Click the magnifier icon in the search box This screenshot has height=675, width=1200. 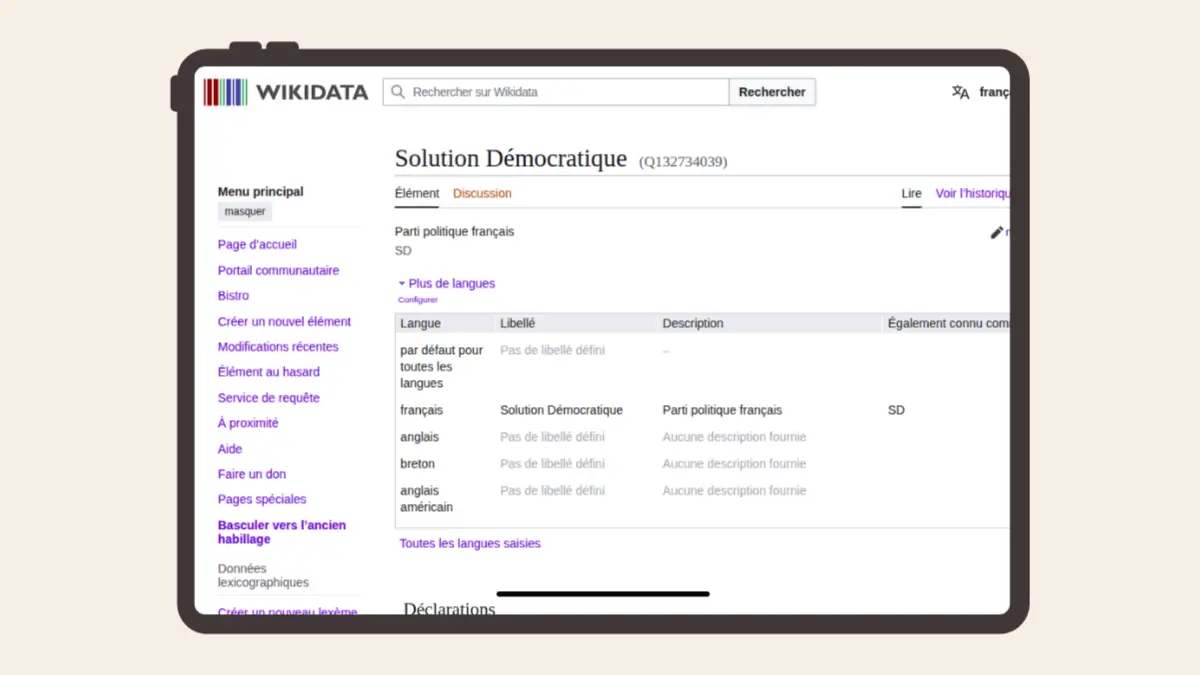[398, 92]
